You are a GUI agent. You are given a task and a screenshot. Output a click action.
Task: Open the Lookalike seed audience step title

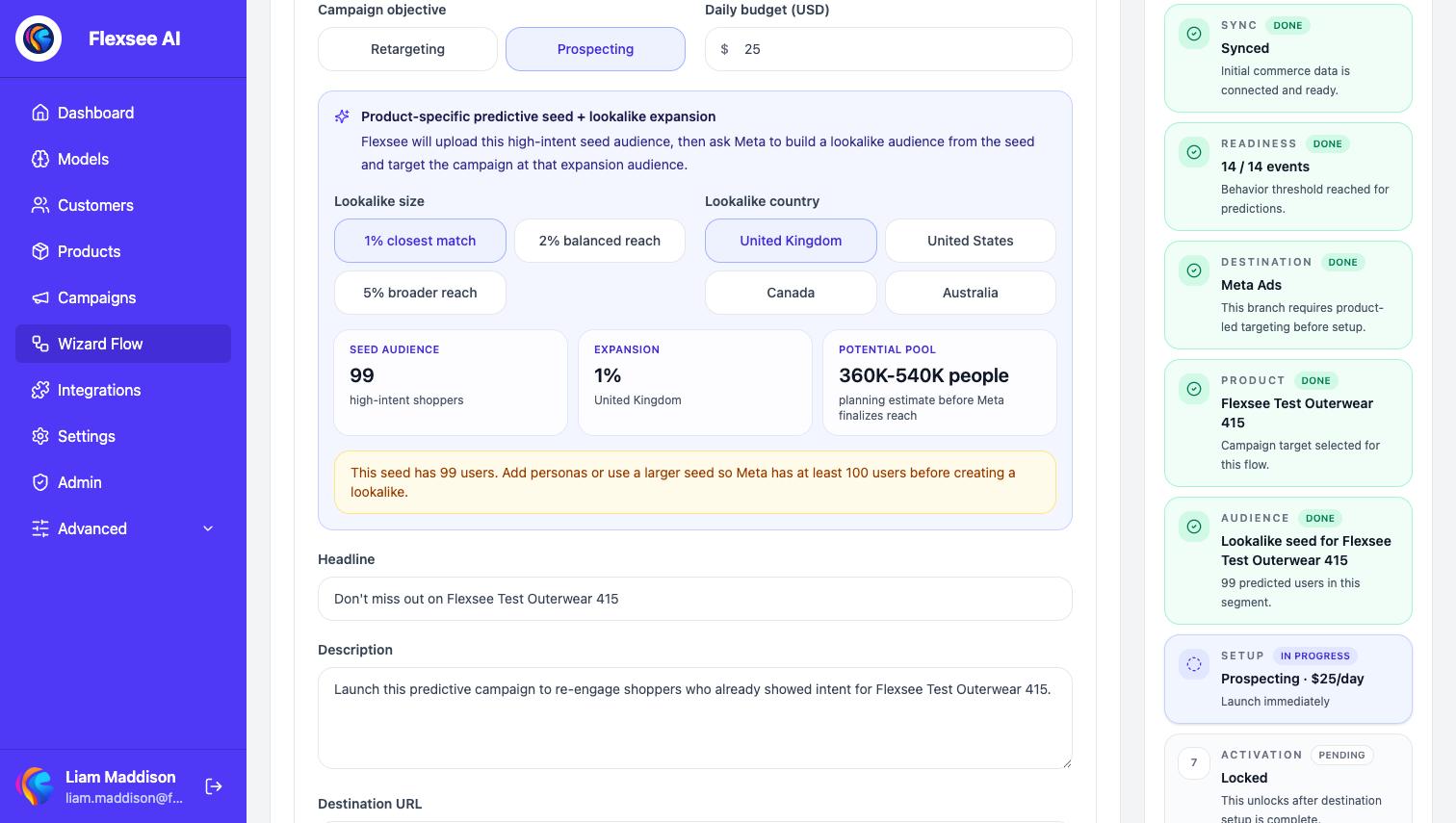click(x=1306, y=551)
